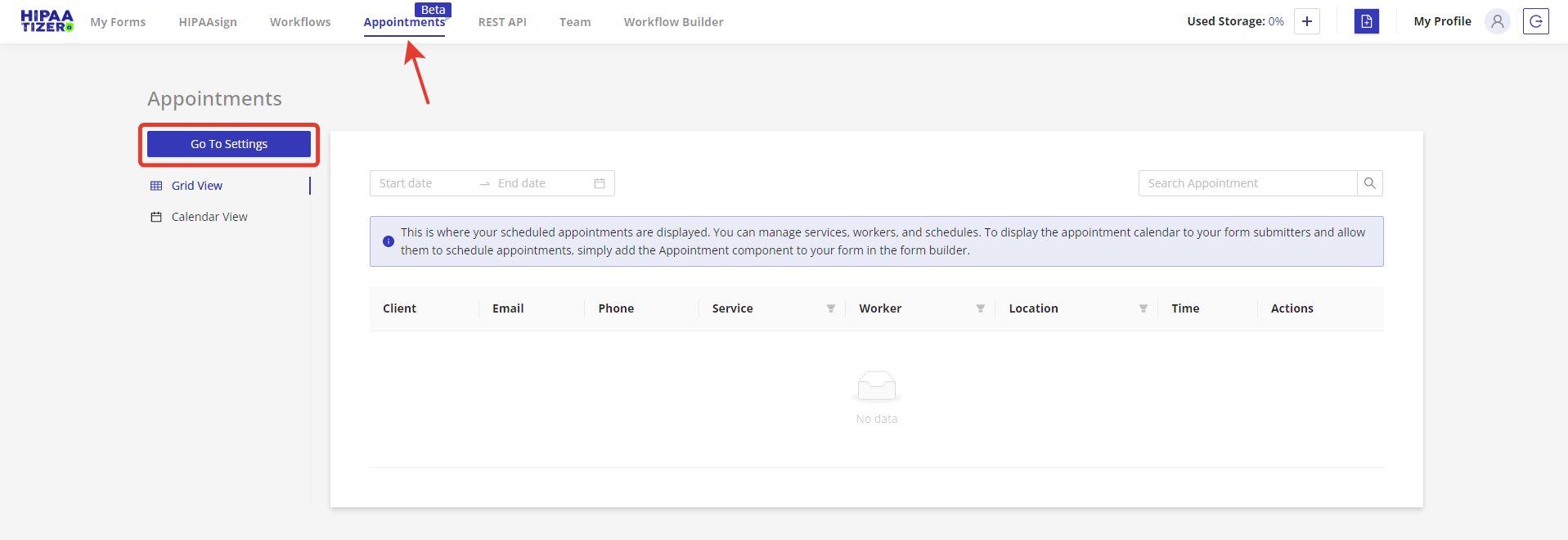Click the blue document icon in header
The width and height of the screenshot is (1568, 540).
[1366, 21]
